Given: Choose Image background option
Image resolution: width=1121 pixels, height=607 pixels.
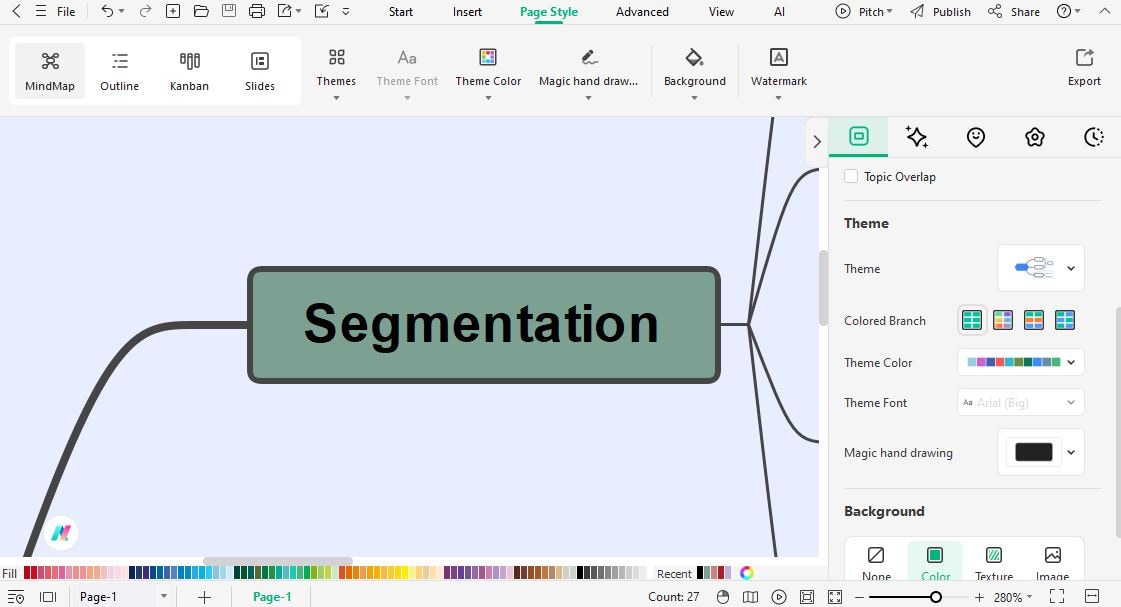Looking at the screenshot, I should (x=1052, y=563).
